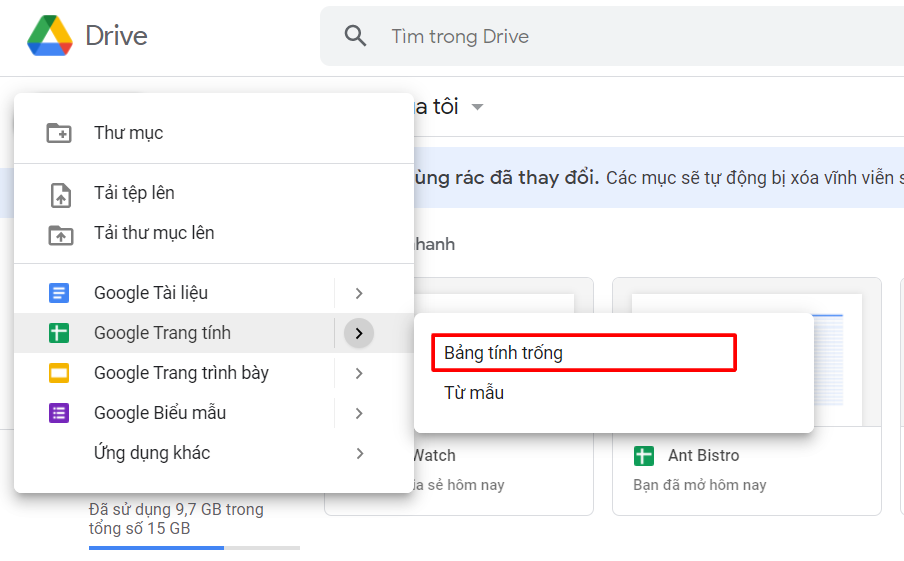Screen dimensions: 904x561
Task: Type in the Tìm trong Drive field
Action: (600, 36)
